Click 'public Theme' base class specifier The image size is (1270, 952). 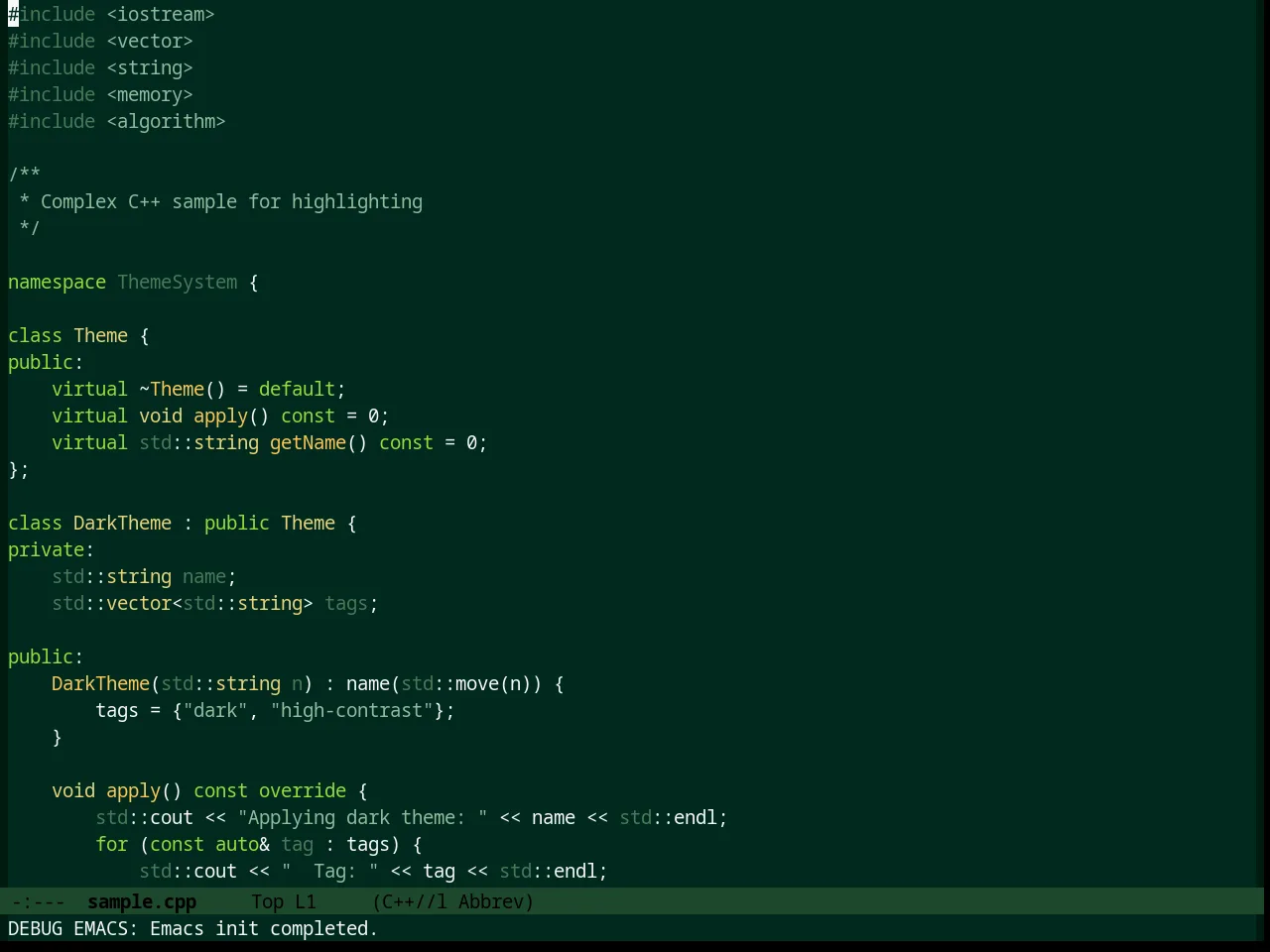click(x=270, y=524)
